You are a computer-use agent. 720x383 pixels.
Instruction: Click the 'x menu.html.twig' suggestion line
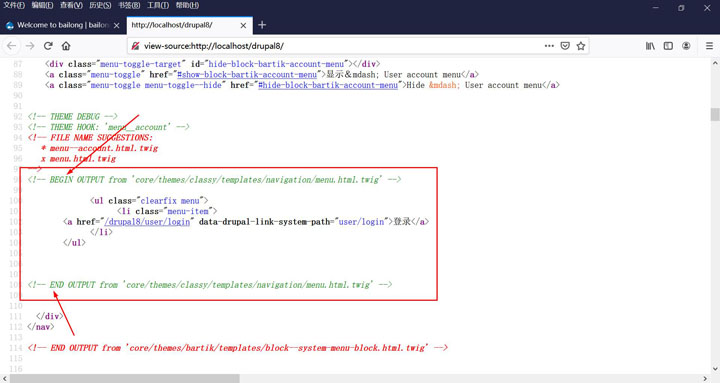[79, 159]
